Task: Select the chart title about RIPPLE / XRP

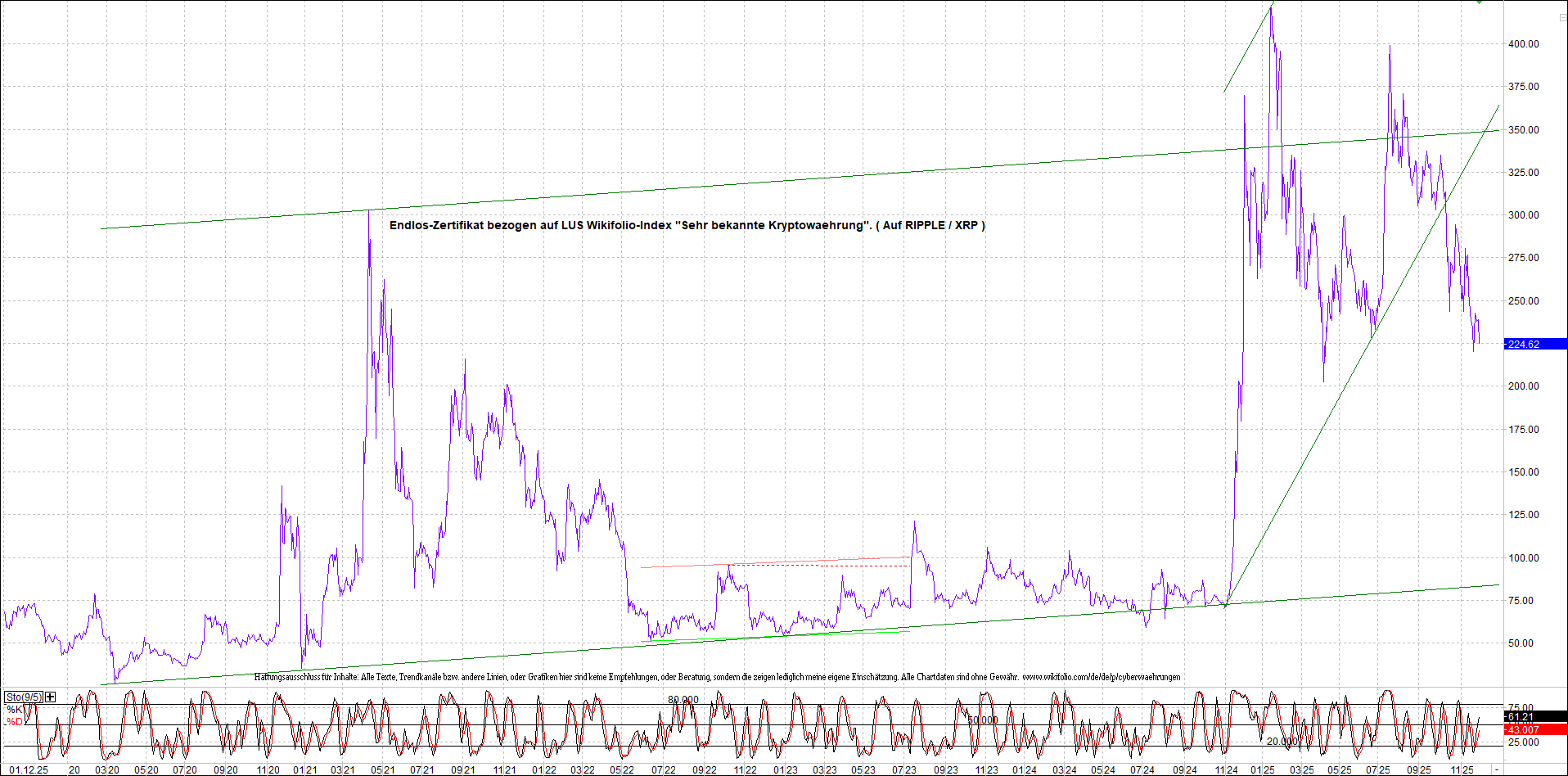Action: [x=687, y=225]
